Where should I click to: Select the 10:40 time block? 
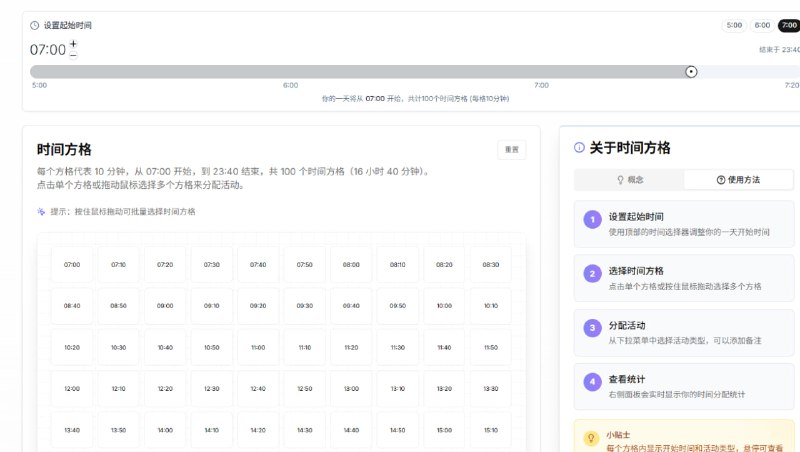coord(165,347)
